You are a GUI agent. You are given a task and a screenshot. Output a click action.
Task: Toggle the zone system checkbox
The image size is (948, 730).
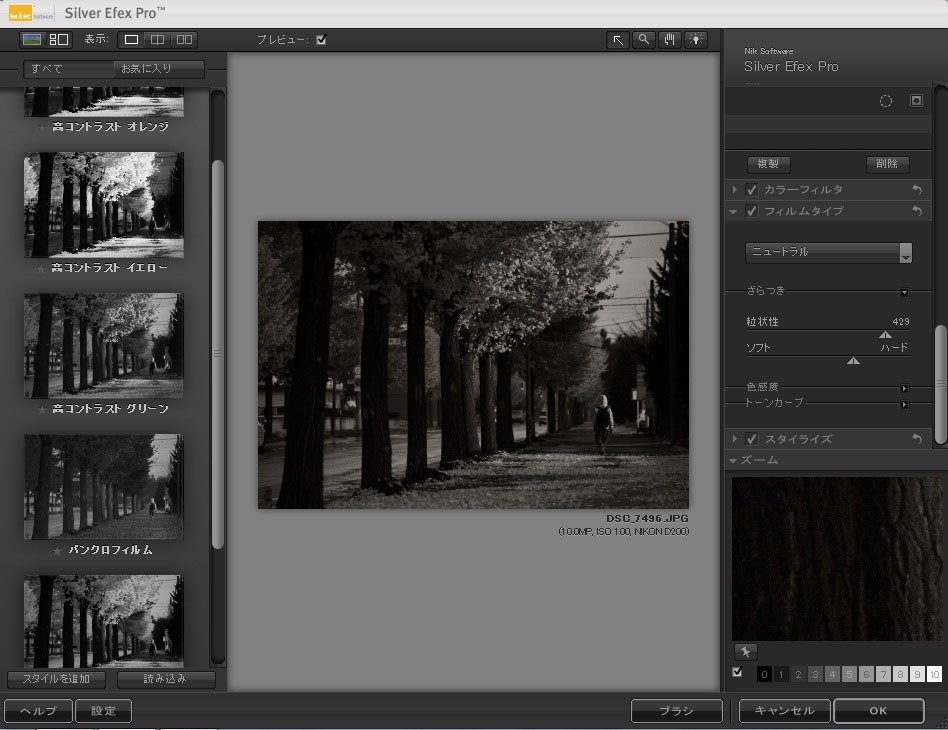737,672
